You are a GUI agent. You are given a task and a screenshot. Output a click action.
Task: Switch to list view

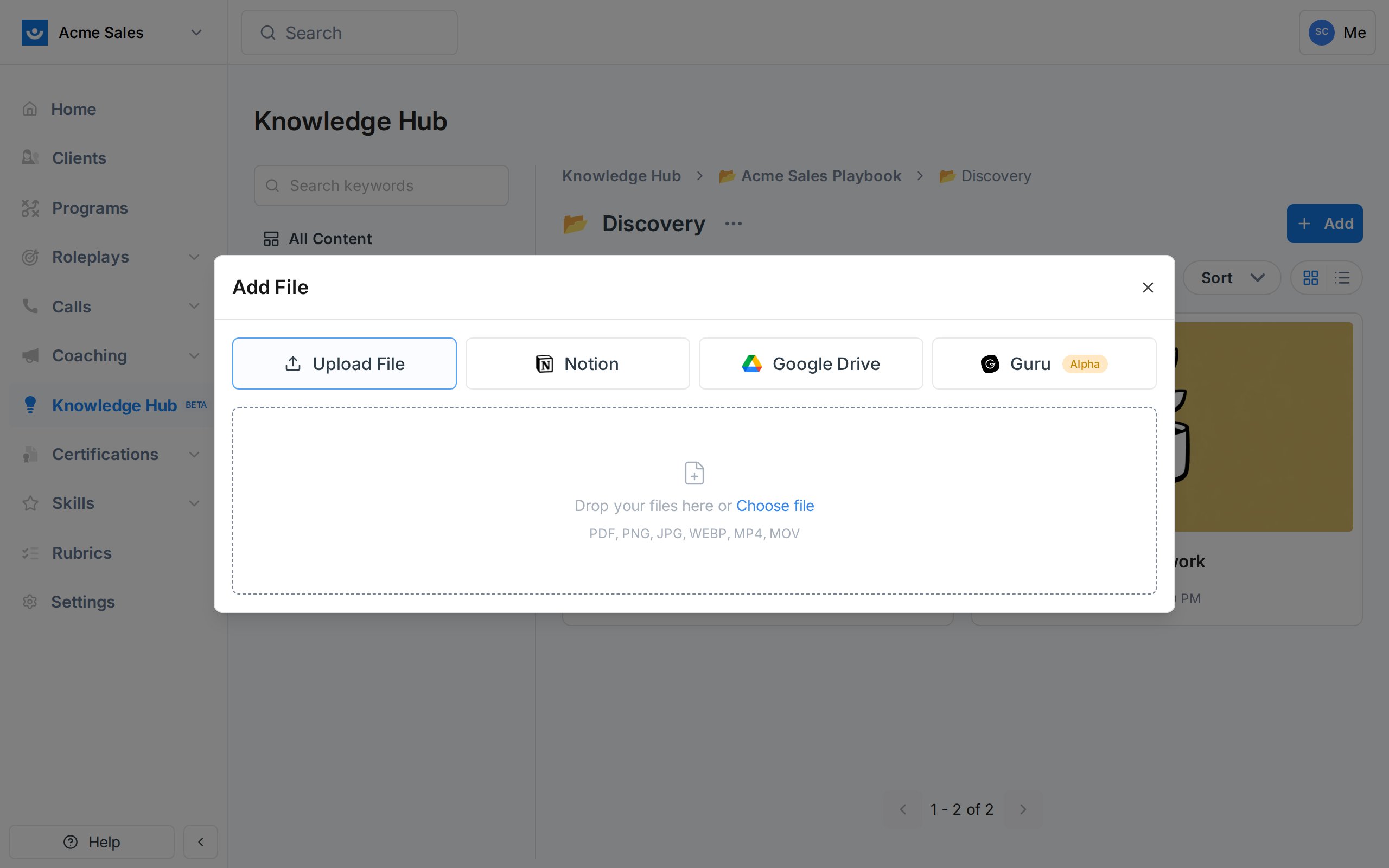1342,278
